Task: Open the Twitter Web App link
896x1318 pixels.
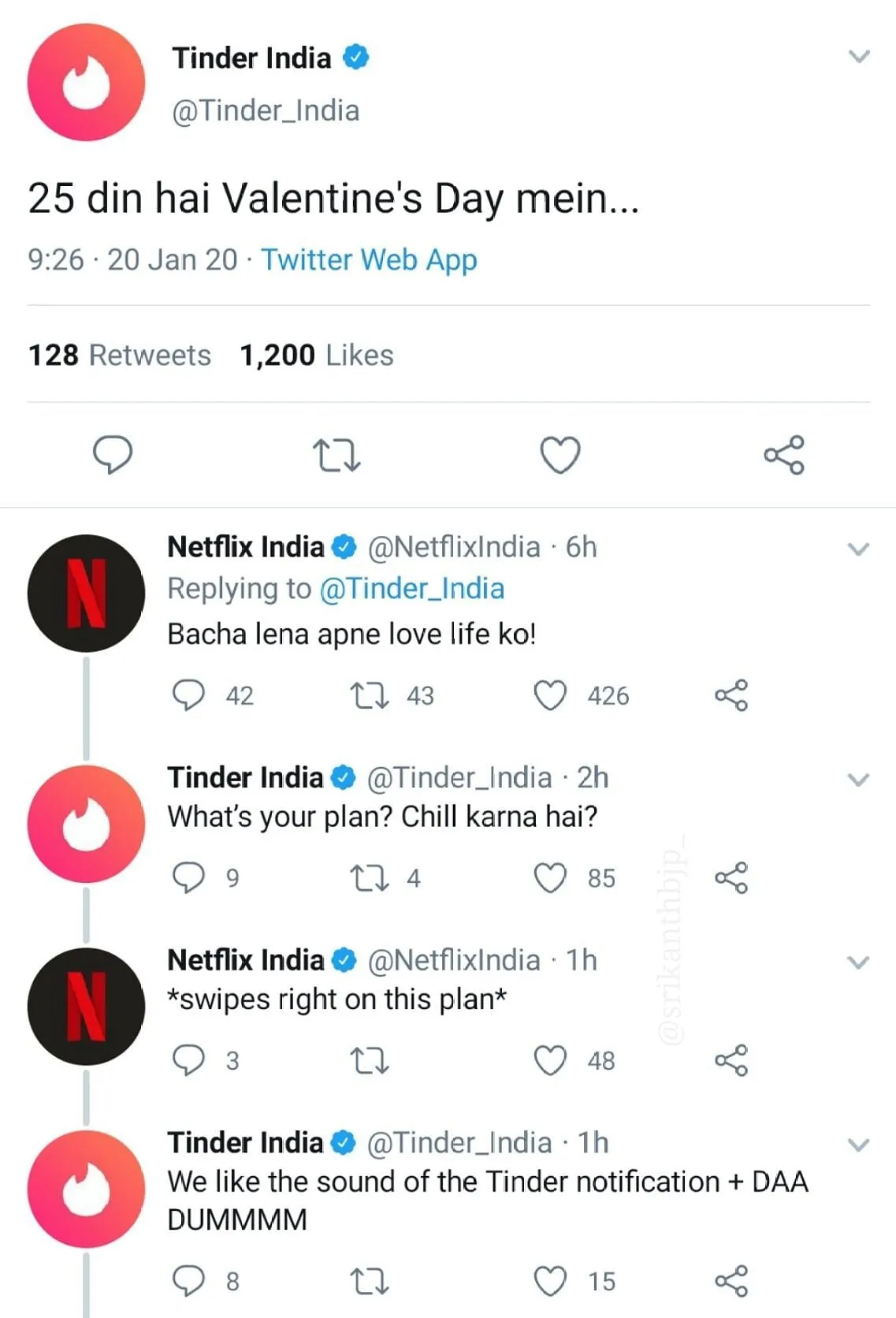Action: [x=369, y=260]
